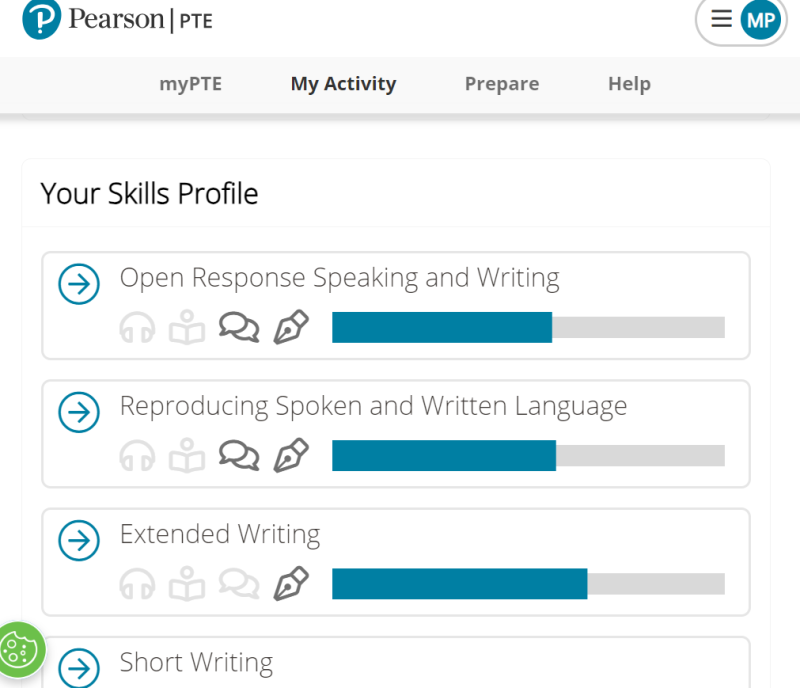Open the Help menu item
800x688 pixels.
pos(629,84)
